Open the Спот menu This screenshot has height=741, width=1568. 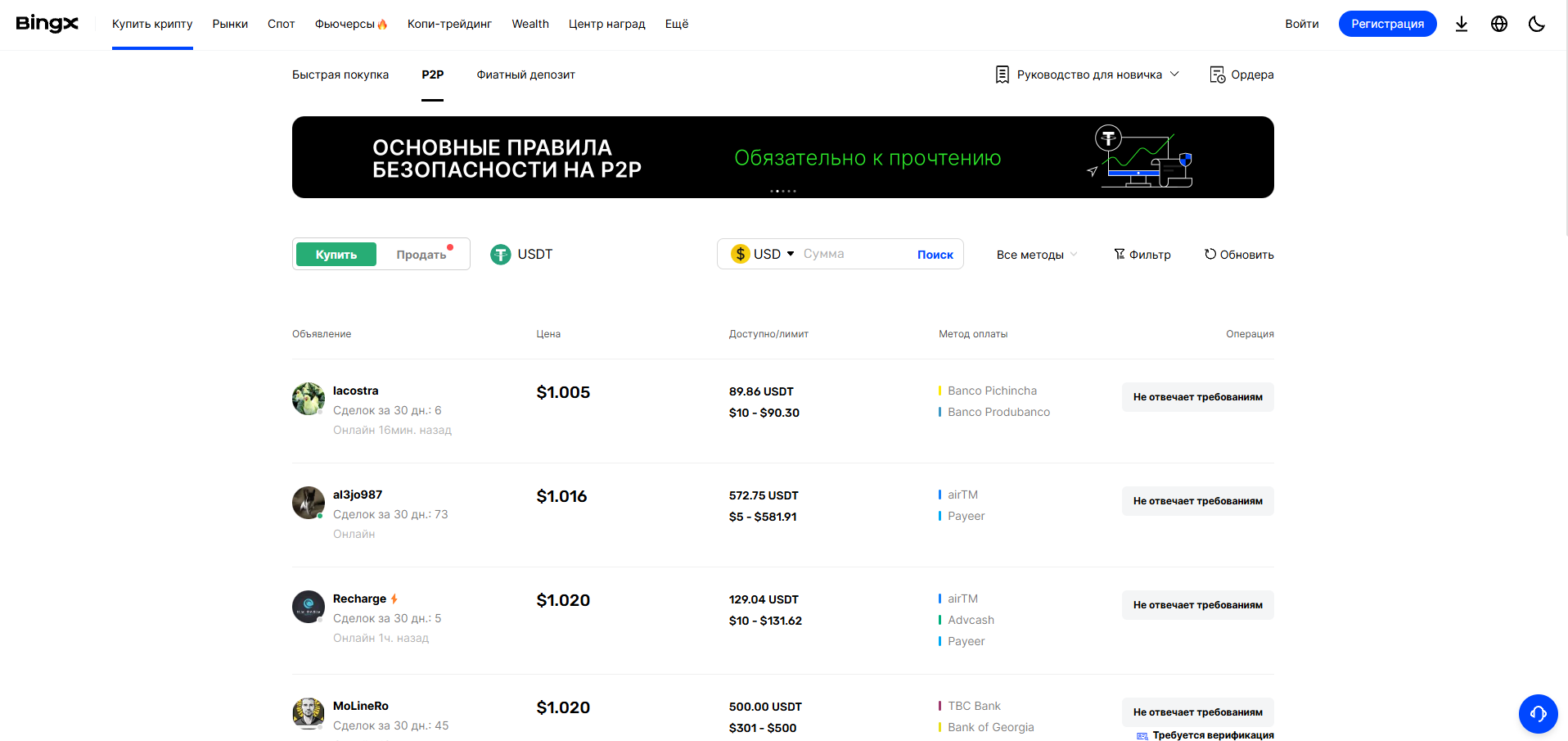point(281,24)
